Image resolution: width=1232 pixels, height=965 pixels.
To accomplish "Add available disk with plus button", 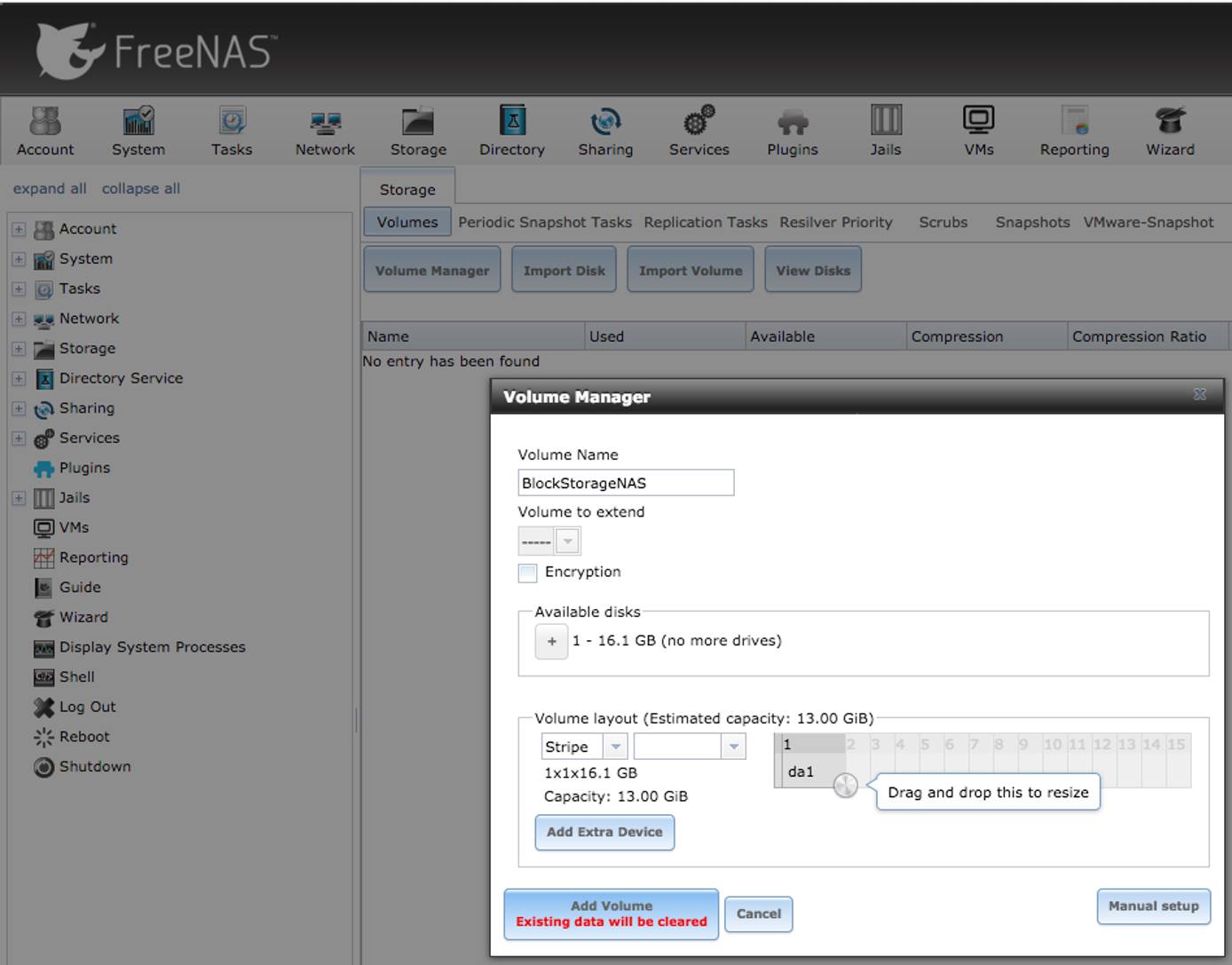I will tap(551, 641).
